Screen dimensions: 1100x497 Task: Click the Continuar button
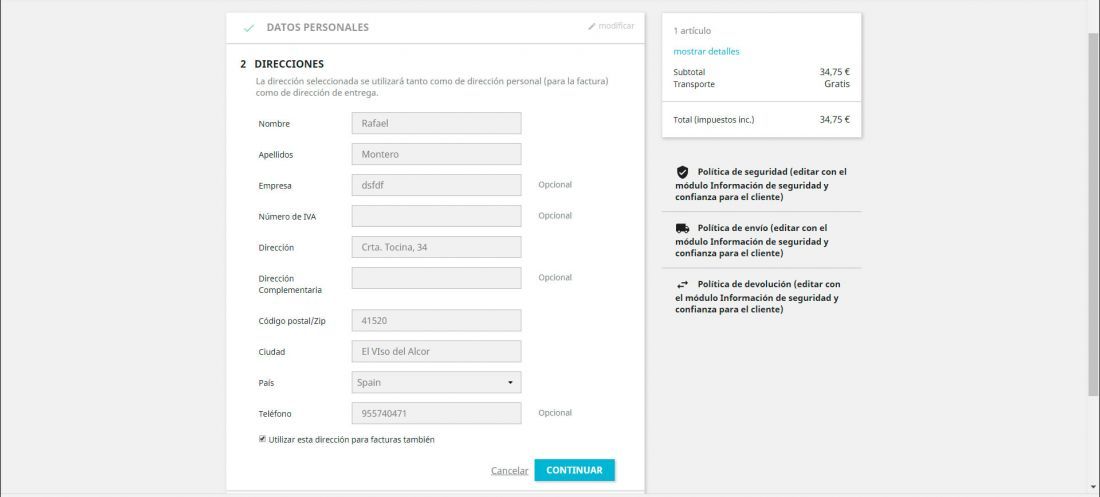click(x=575, y=470)
